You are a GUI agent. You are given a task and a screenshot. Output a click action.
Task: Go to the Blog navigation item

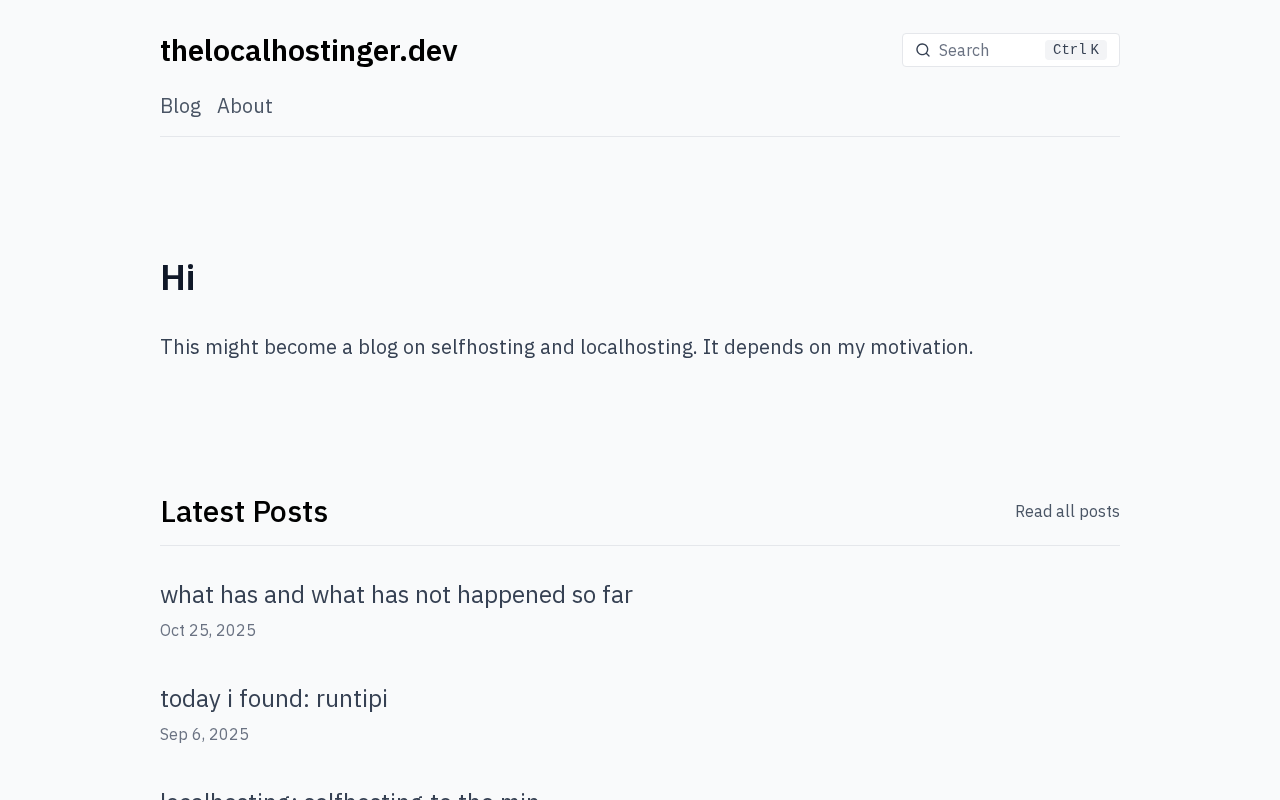[180, 106]
